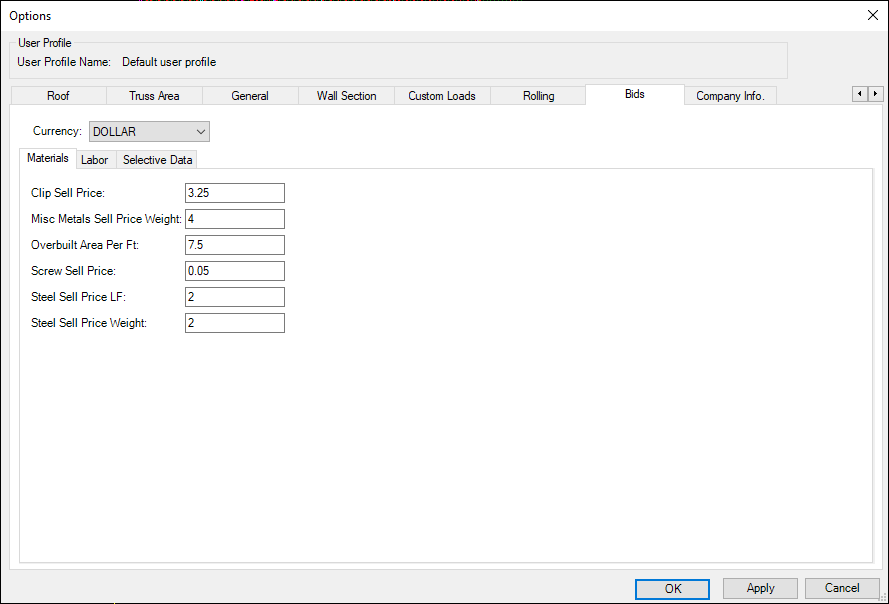889x604 pixels.
Task: Switch to the Labor sub-tab
Action: click(x=95, y=160)
